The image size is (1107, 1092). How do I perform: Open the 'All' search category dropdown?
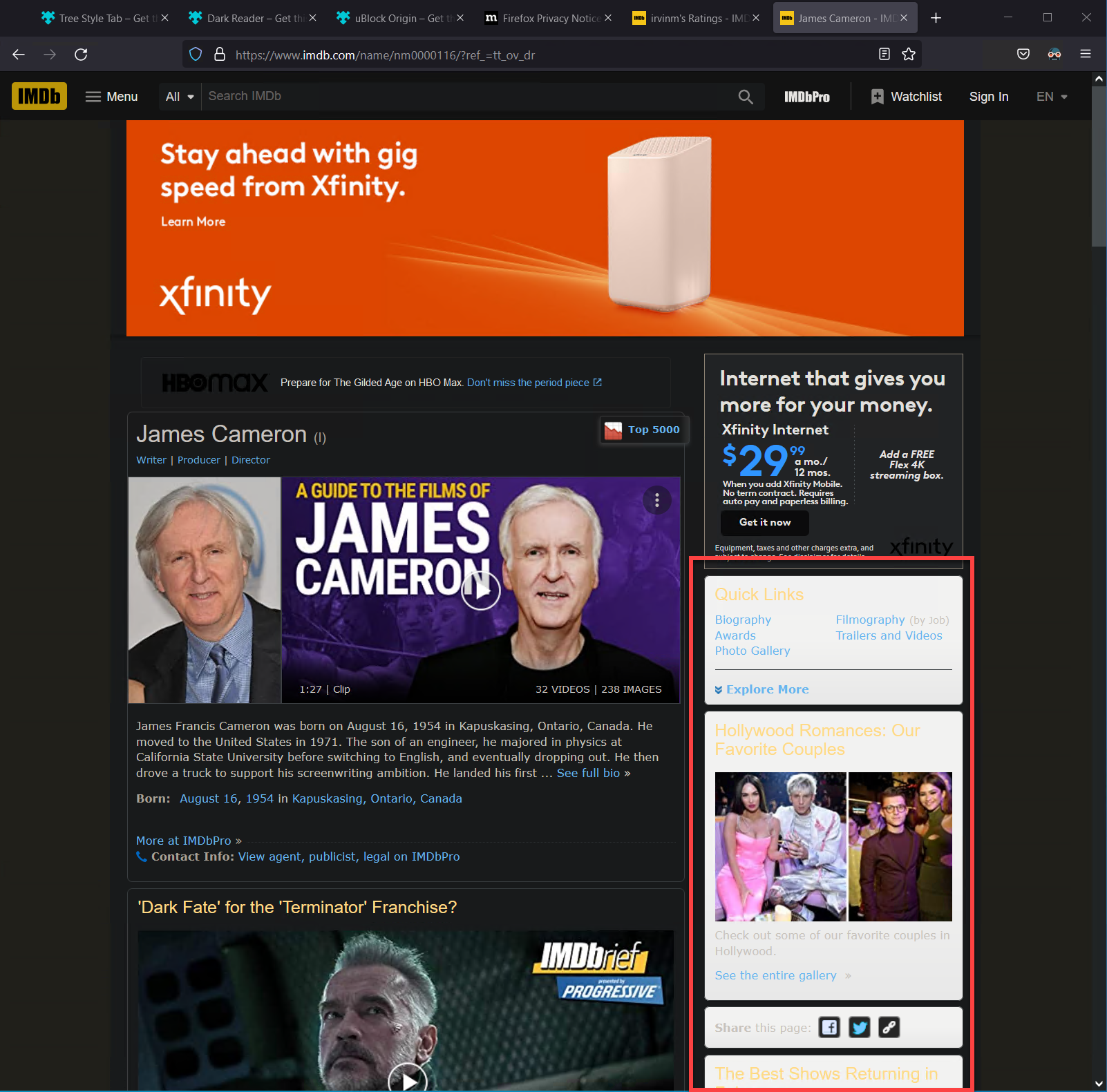[x=179, y=96]
